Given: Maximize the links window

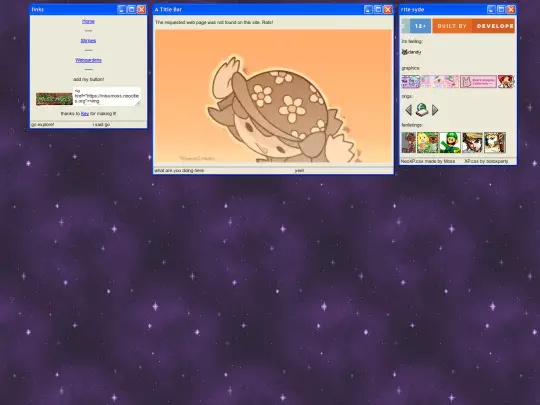Looking at the screenshot, I should click(x=132, y=10).
